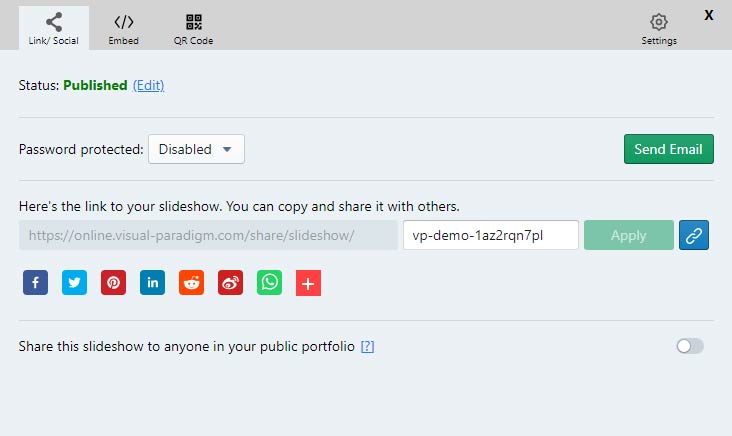732x436 pixels.
Task: Click the Edit link beside Published
Action: pyautogui.click(x=148, y=86)
